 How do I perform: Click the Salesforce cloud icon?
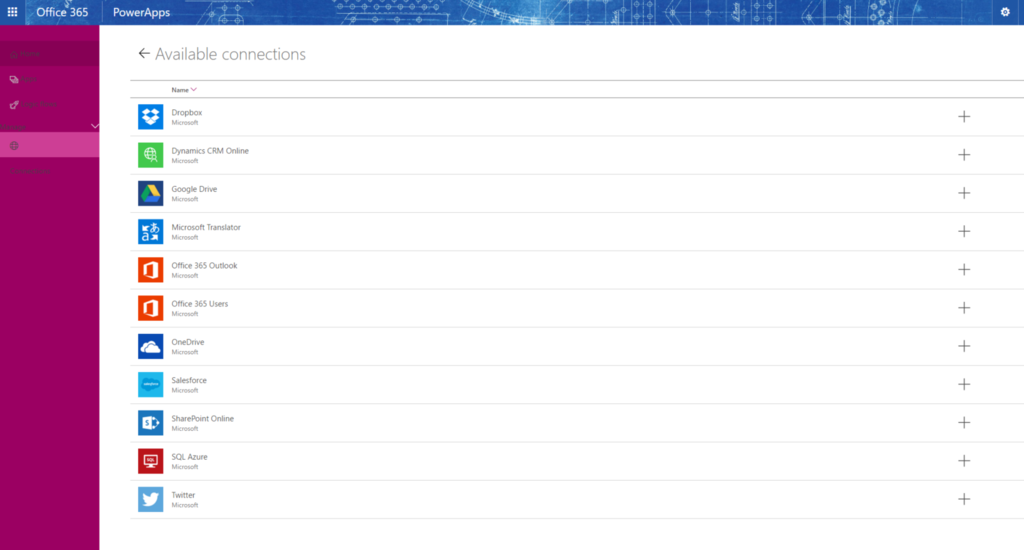pyautogui.click(x=150, y=385)
